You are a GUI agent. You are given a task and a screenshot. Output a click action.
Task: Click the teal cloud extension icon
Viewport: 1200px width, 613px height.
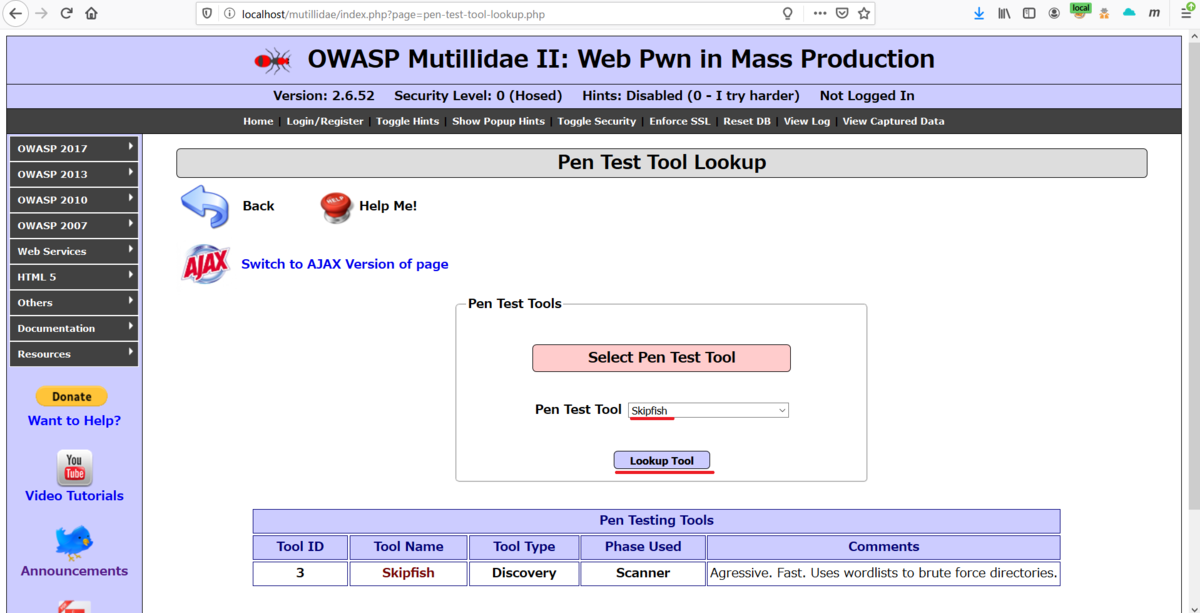(x=1130, y=13)
